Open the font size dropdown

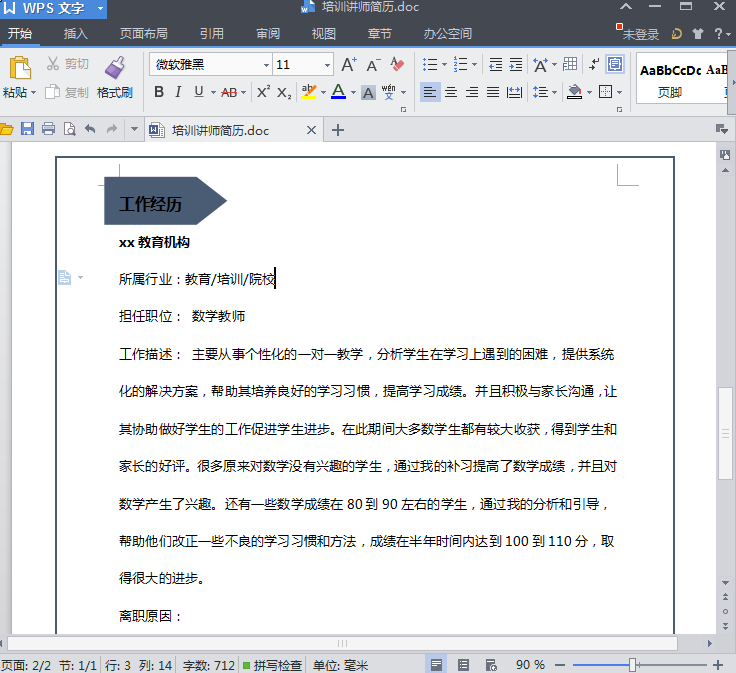(327, 65)
